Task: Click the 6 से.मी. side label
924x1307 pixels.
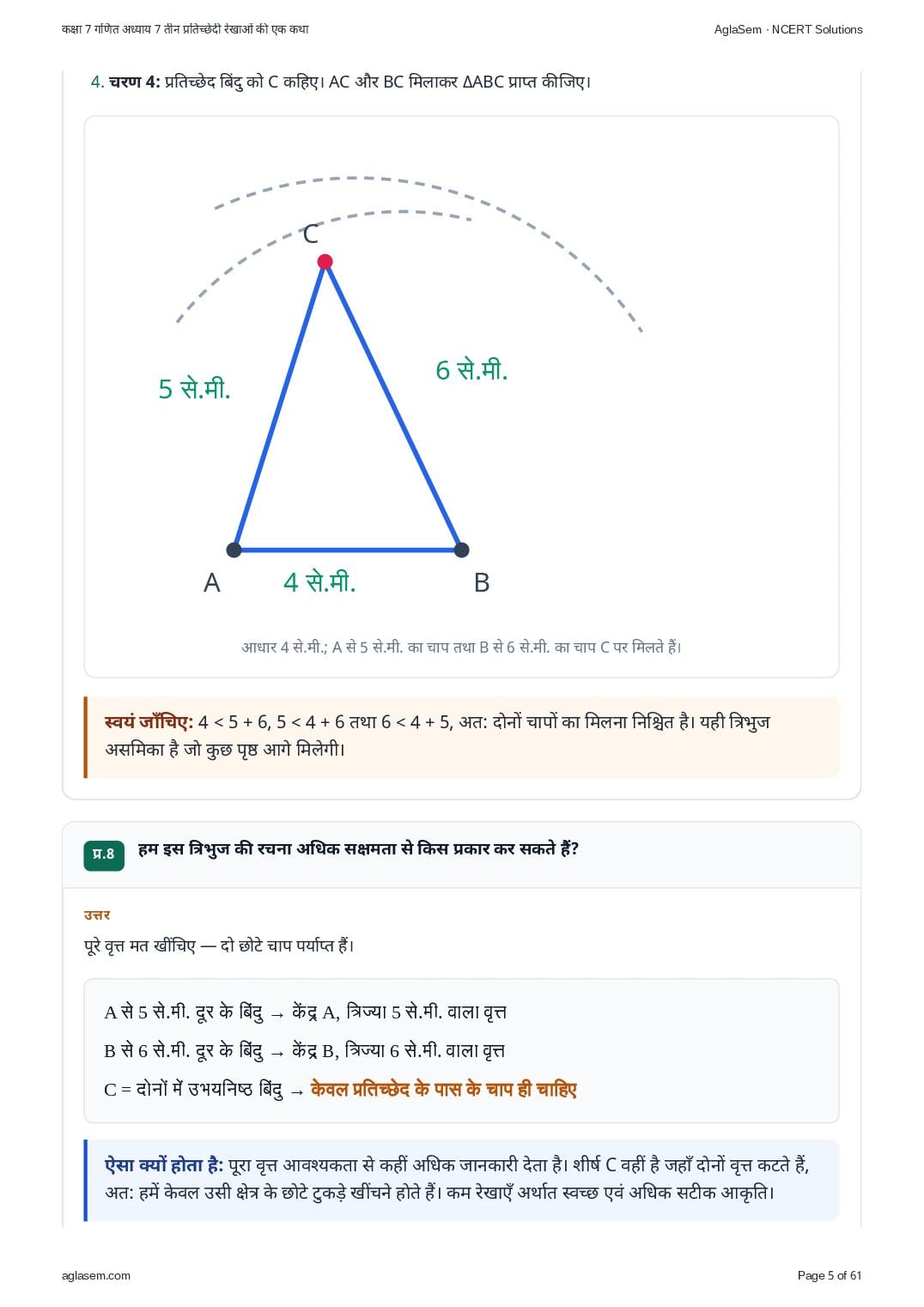Action: click(x=471, y=370)
